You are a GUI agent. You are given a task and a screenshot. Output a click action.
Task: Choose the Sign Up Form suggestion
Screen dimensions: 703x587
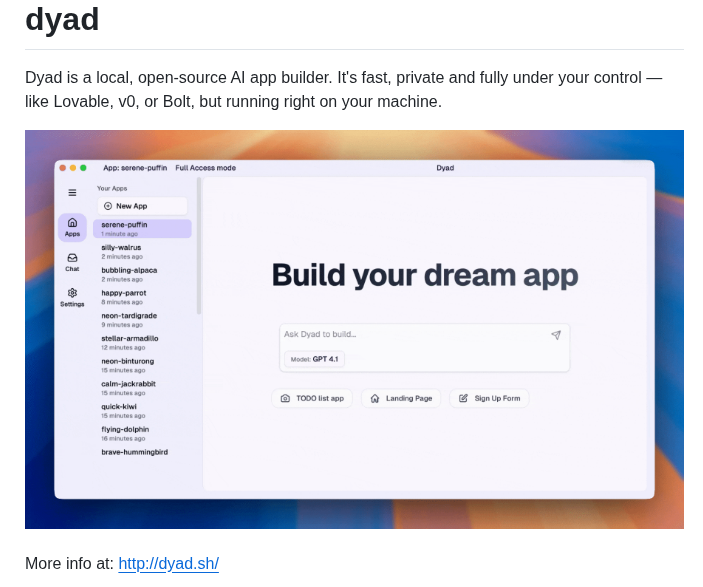(x=489, y=398)
